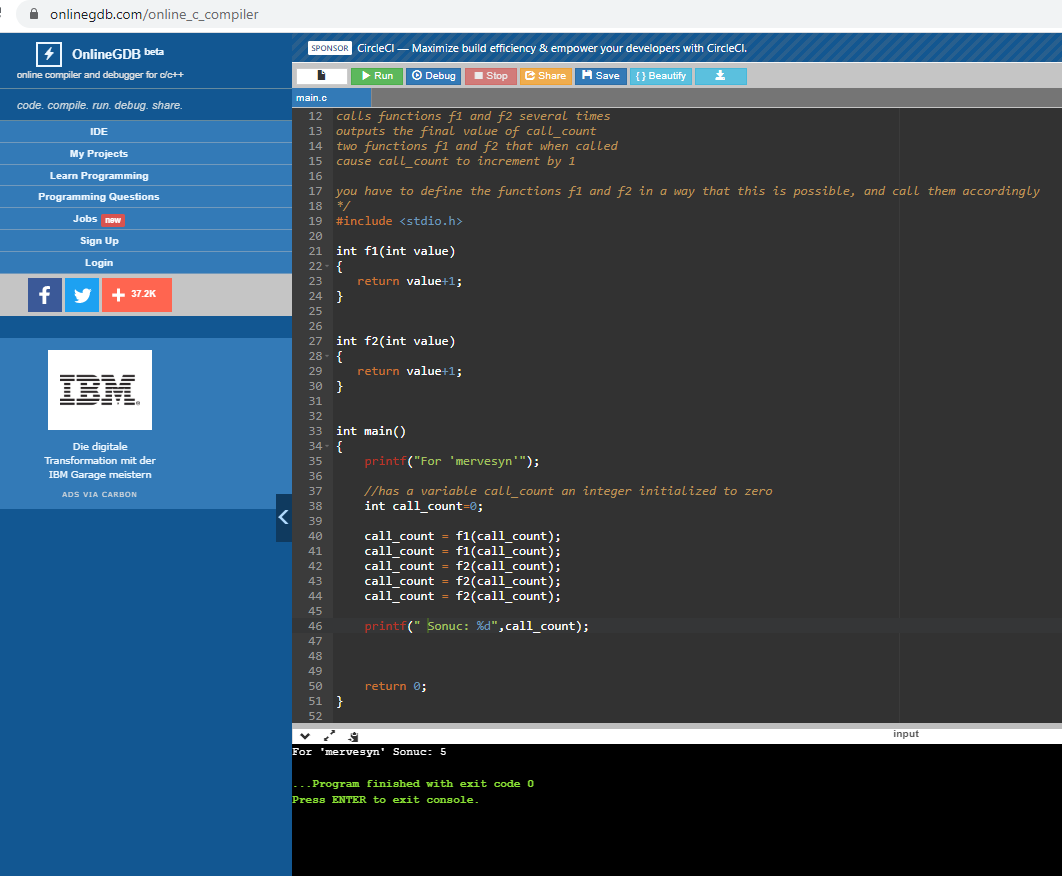Share the code via Share button
The image size is (1062, 876).
(x=545, y=76)
